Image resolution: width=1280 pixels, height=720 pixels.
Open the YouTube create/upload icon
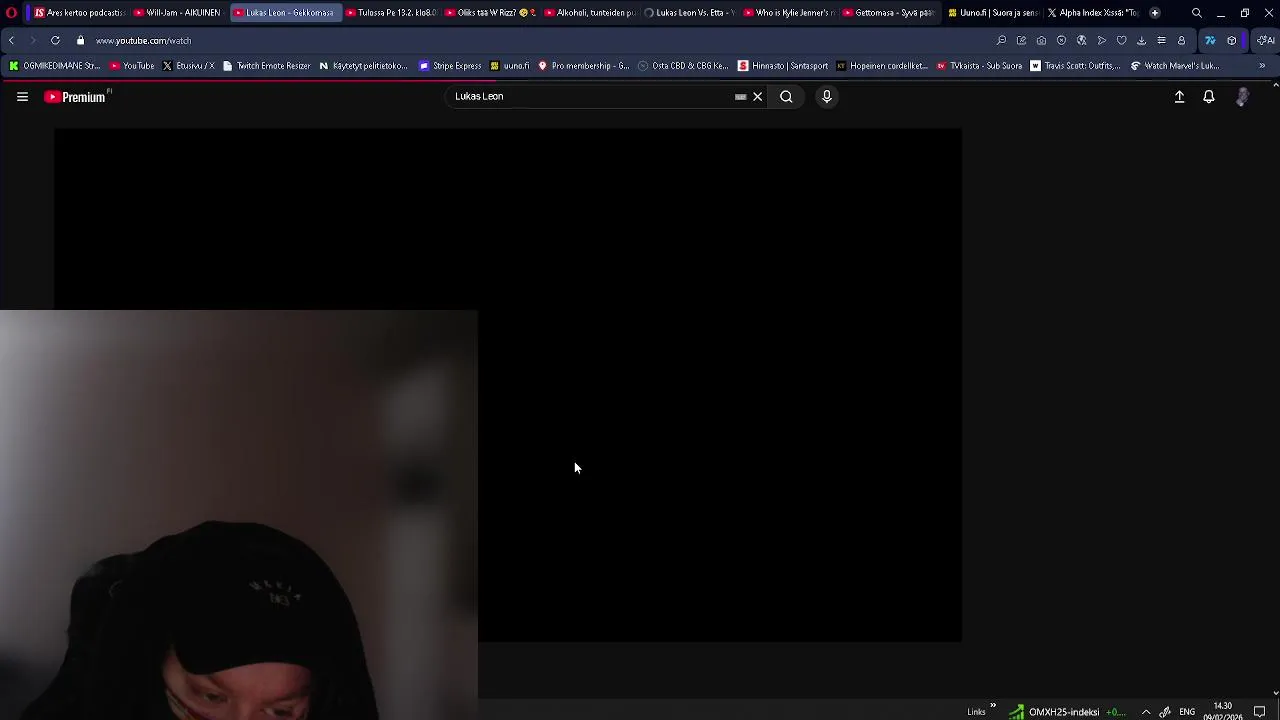(x=1179, y=97)
